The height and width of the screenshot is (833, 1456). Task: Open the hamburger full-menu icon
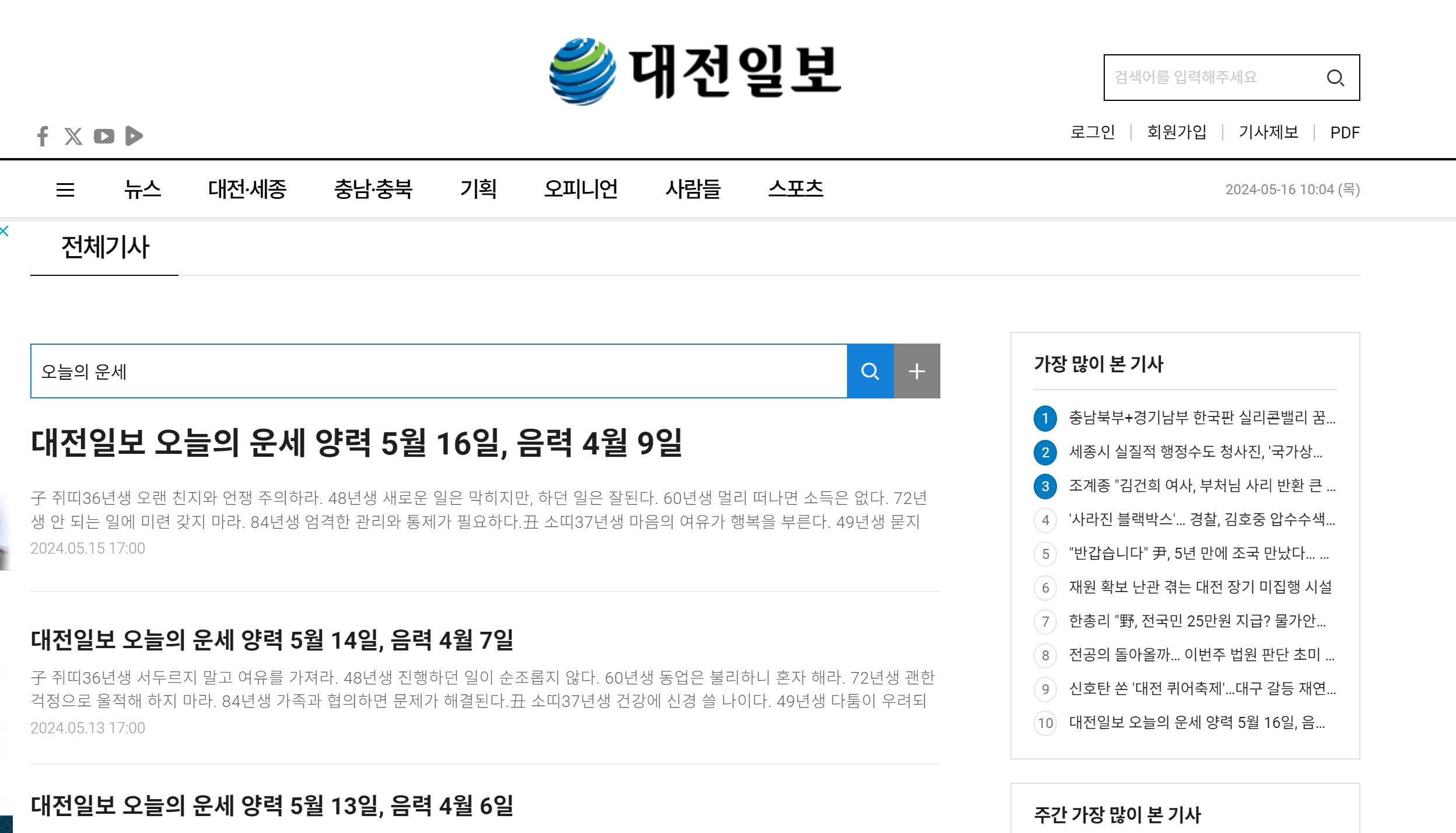(65, 190)
